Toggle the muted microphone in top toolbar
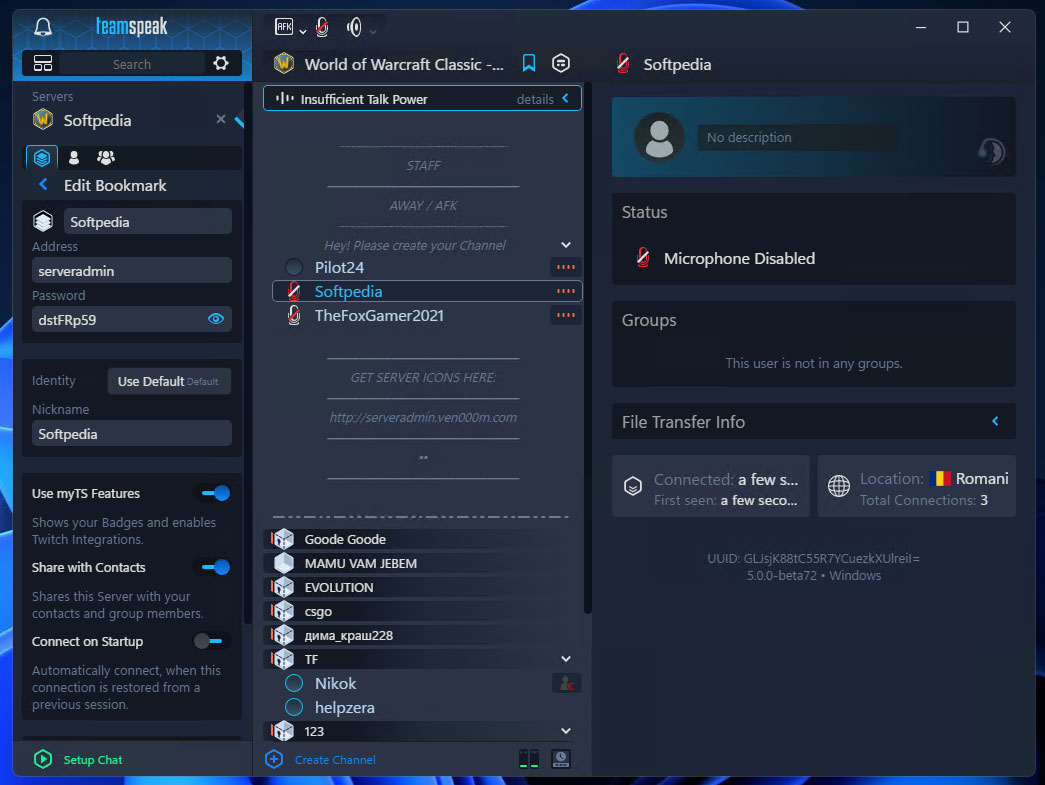The image size is (1045, 785). (x=322, y=27)
